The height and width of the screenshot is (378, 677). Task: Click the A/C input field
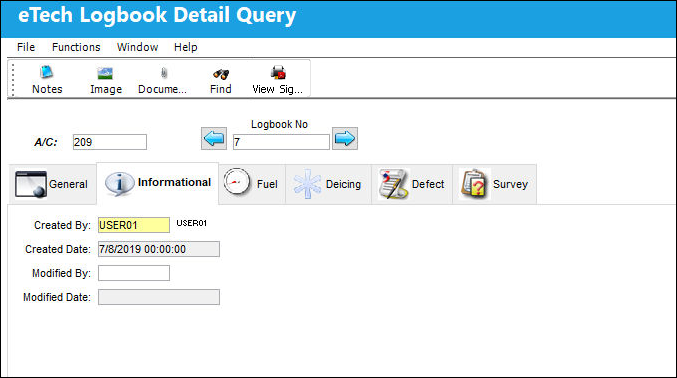click(110, 142)
